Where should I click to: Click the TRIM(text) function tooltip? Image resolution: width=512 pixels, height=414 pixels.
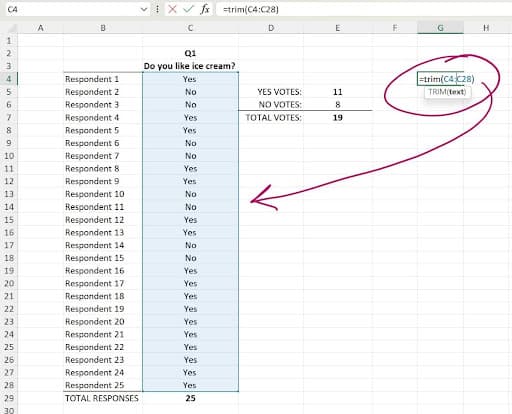pyautogui.click(x=447, y=92)
